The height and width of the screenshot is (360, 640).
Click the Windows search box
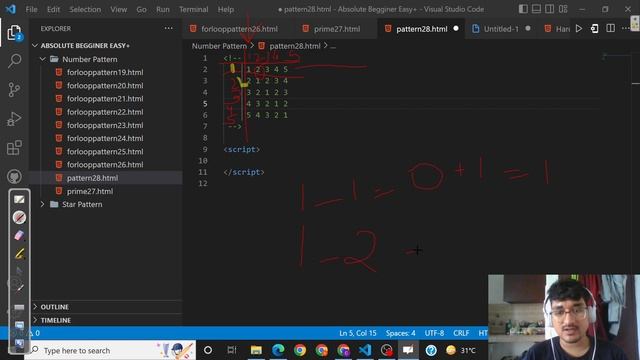pyautogui.click(x=110, y=350)
